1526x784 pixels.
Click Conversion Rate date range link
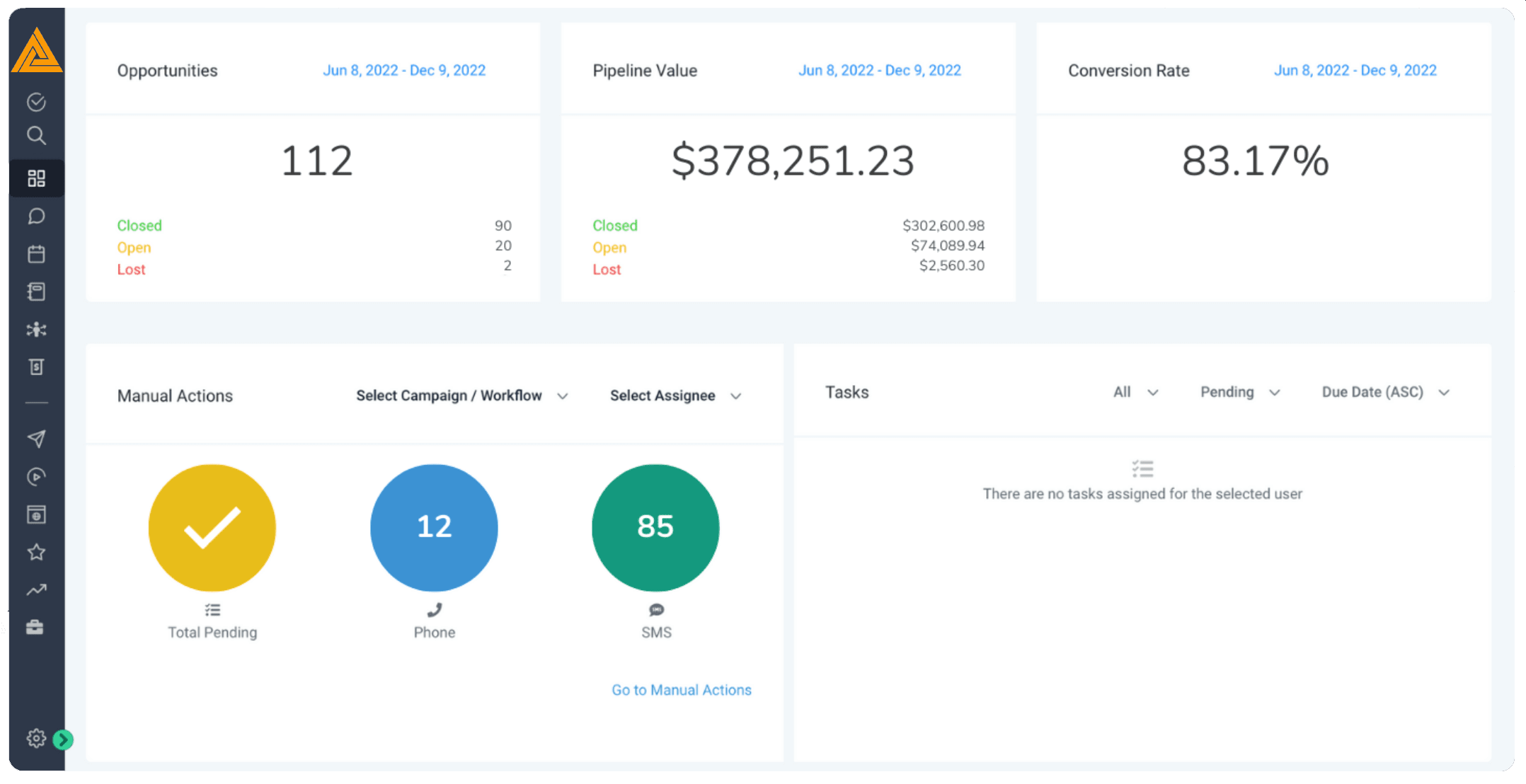pyautogui.click(x=1355, y=70)
